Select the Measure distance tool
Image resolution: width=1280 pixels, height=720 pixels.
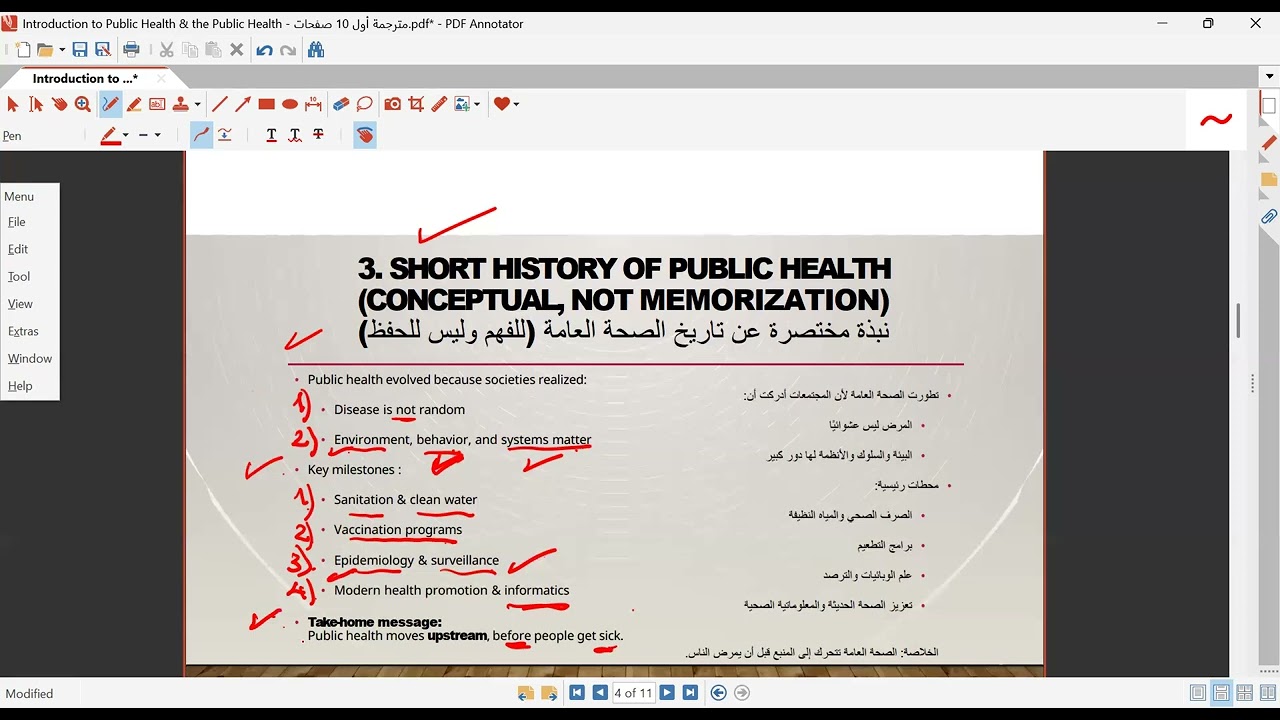[x=313, y=104]
